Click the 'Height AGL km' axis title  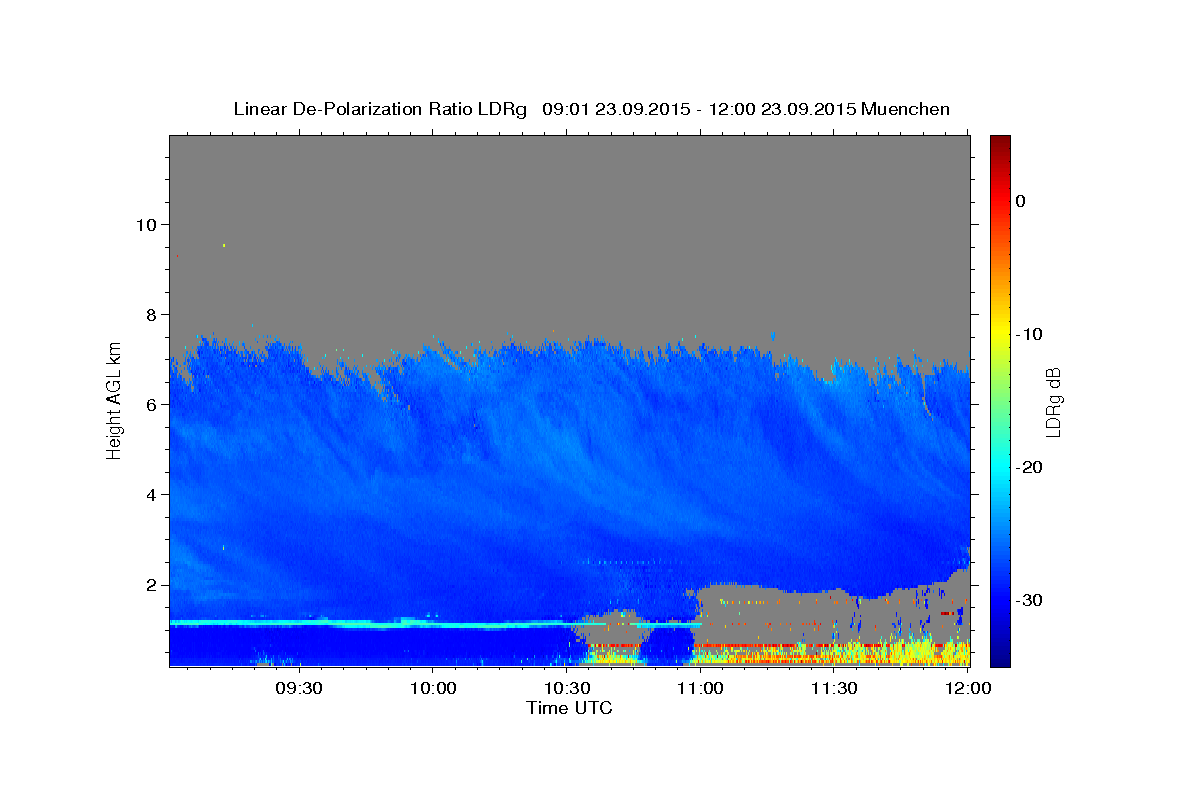pos(114,400)
